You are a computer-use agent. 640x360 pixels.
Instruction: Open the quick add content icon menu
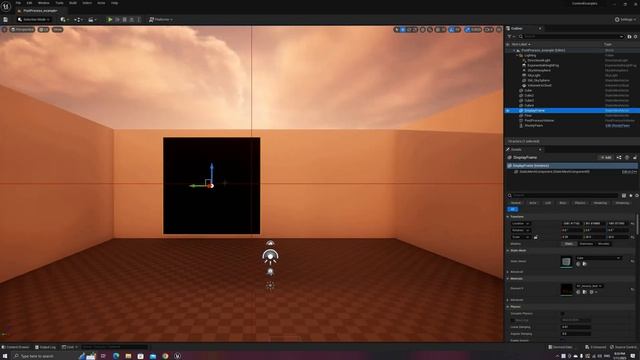[x=63, y=20]
